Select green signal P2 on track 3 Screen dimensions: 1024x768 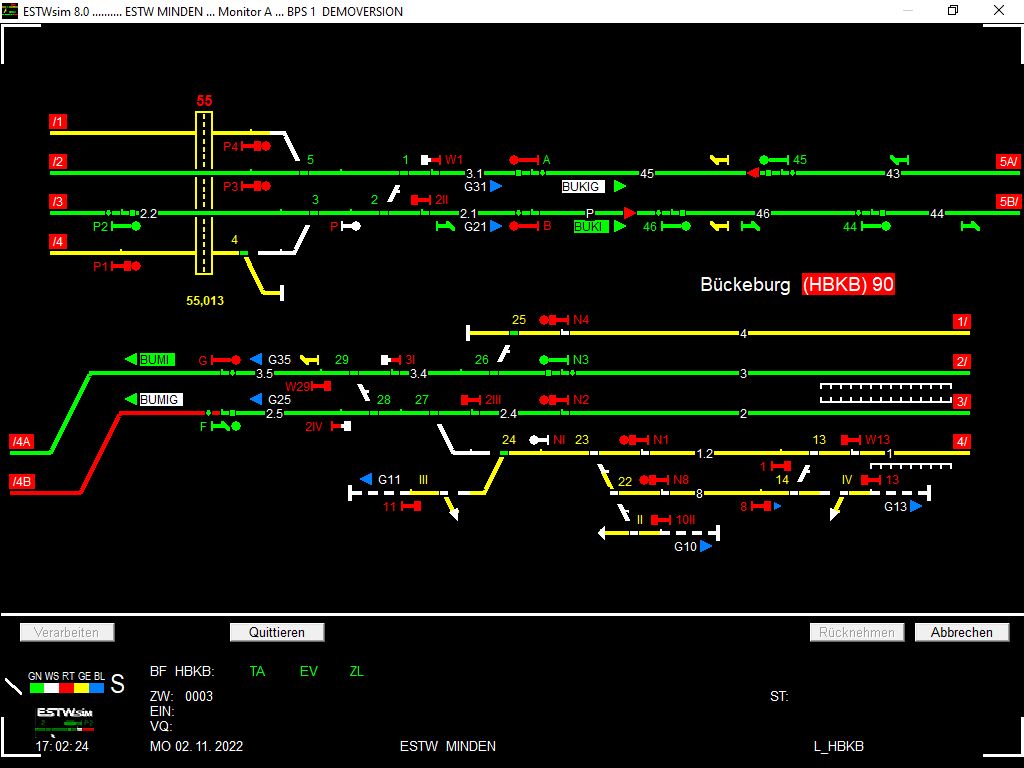pos(125,227)
